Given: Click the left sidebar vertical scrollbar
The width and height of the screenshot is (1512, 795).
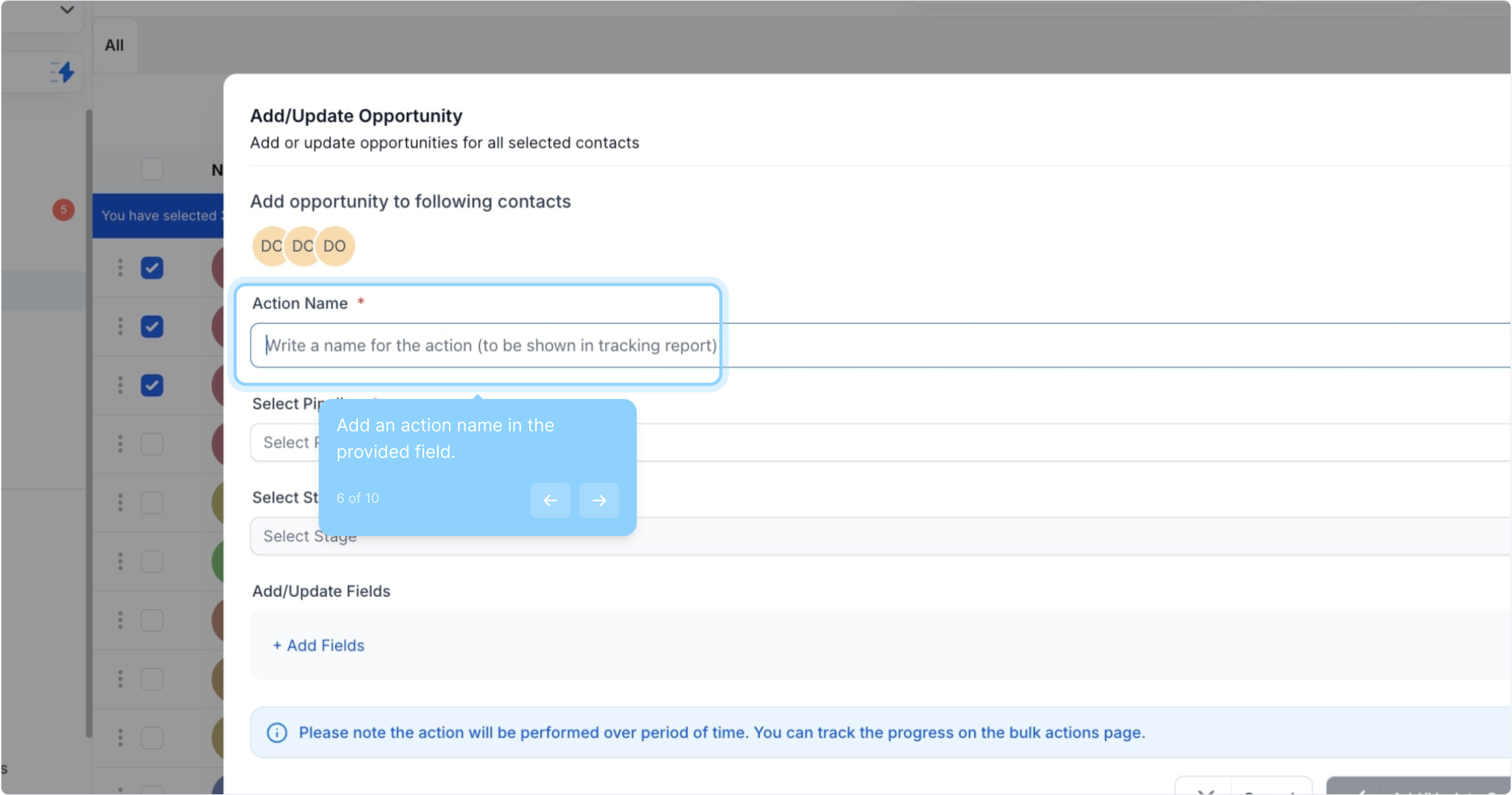Looking at the screenshot, I should click(x=89, y=423).
